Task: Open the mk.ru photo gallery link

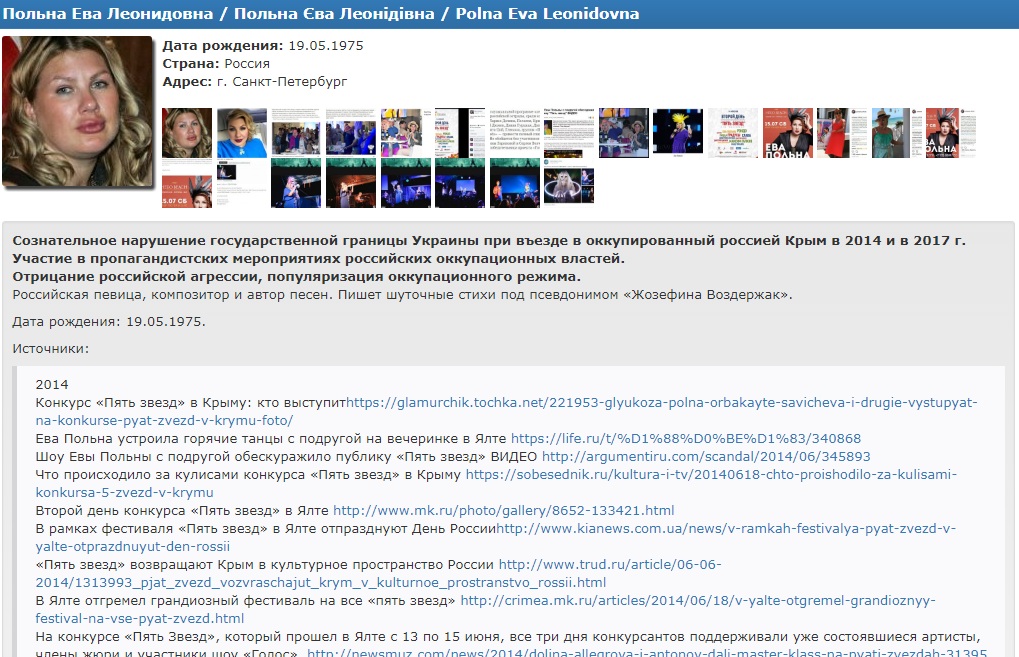Action: click(x=503, y=511)
